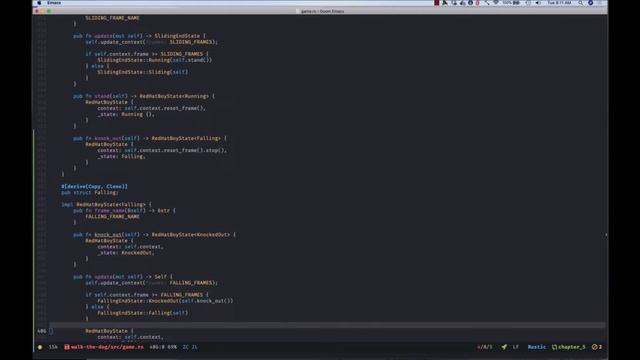Click the impl RedHatBoyState<Falling> line
Viewport: 640px width, 360px height.
[106, 204]
